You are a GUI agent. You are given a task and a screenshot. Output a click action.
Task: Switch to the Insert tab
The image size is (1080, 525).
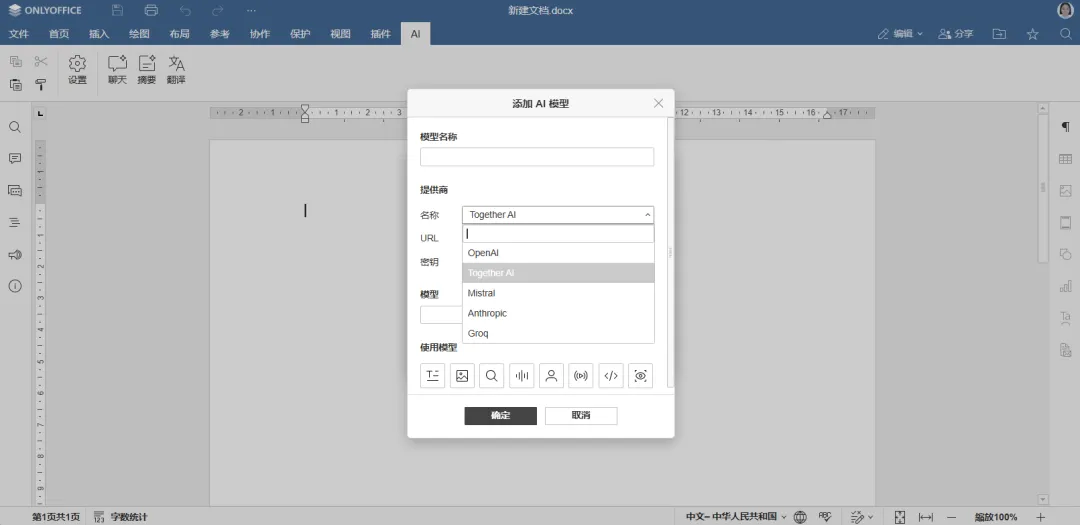[98, 33]
